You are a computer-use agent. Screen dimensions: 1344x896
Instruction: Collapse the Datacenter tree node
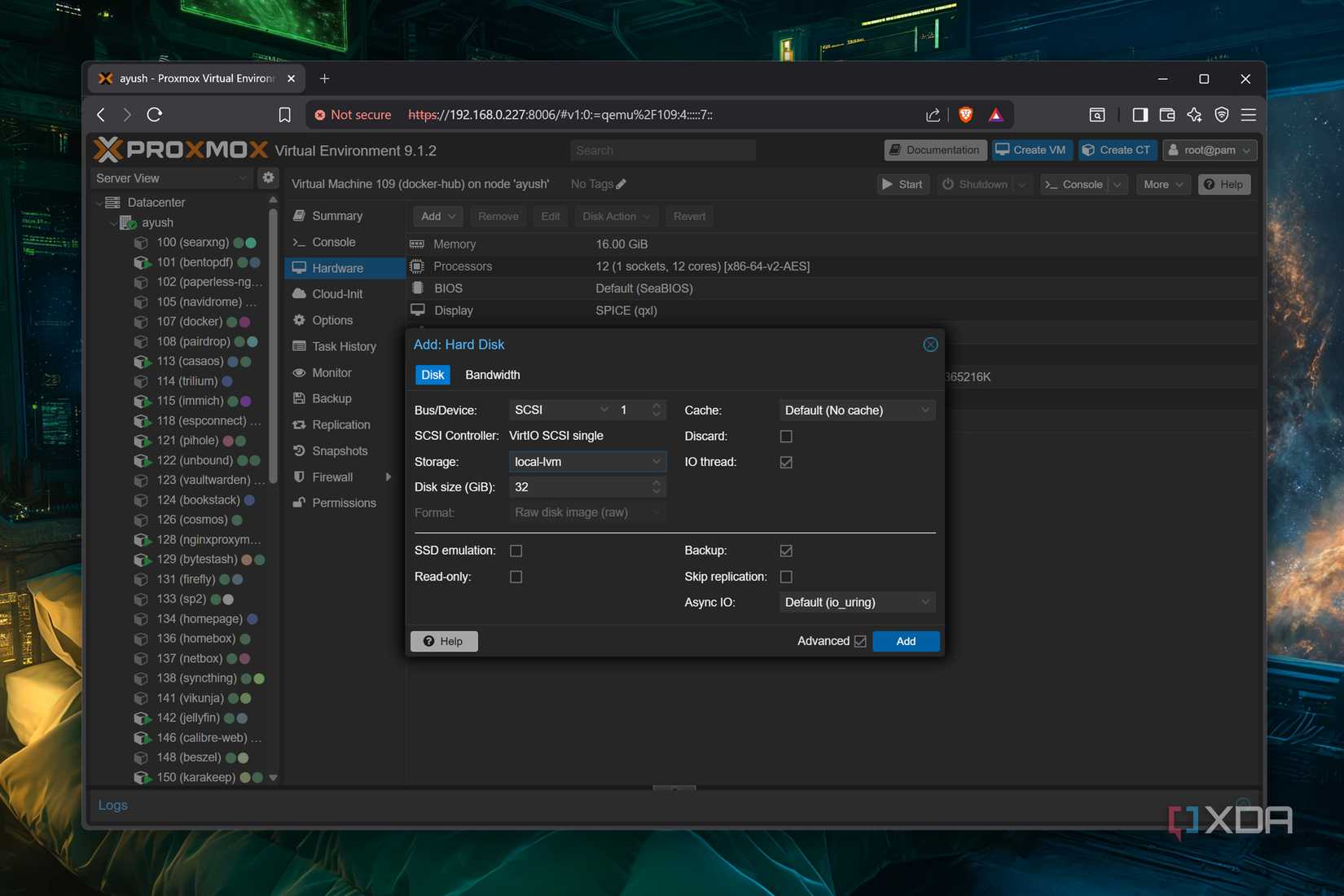[100, 202]
